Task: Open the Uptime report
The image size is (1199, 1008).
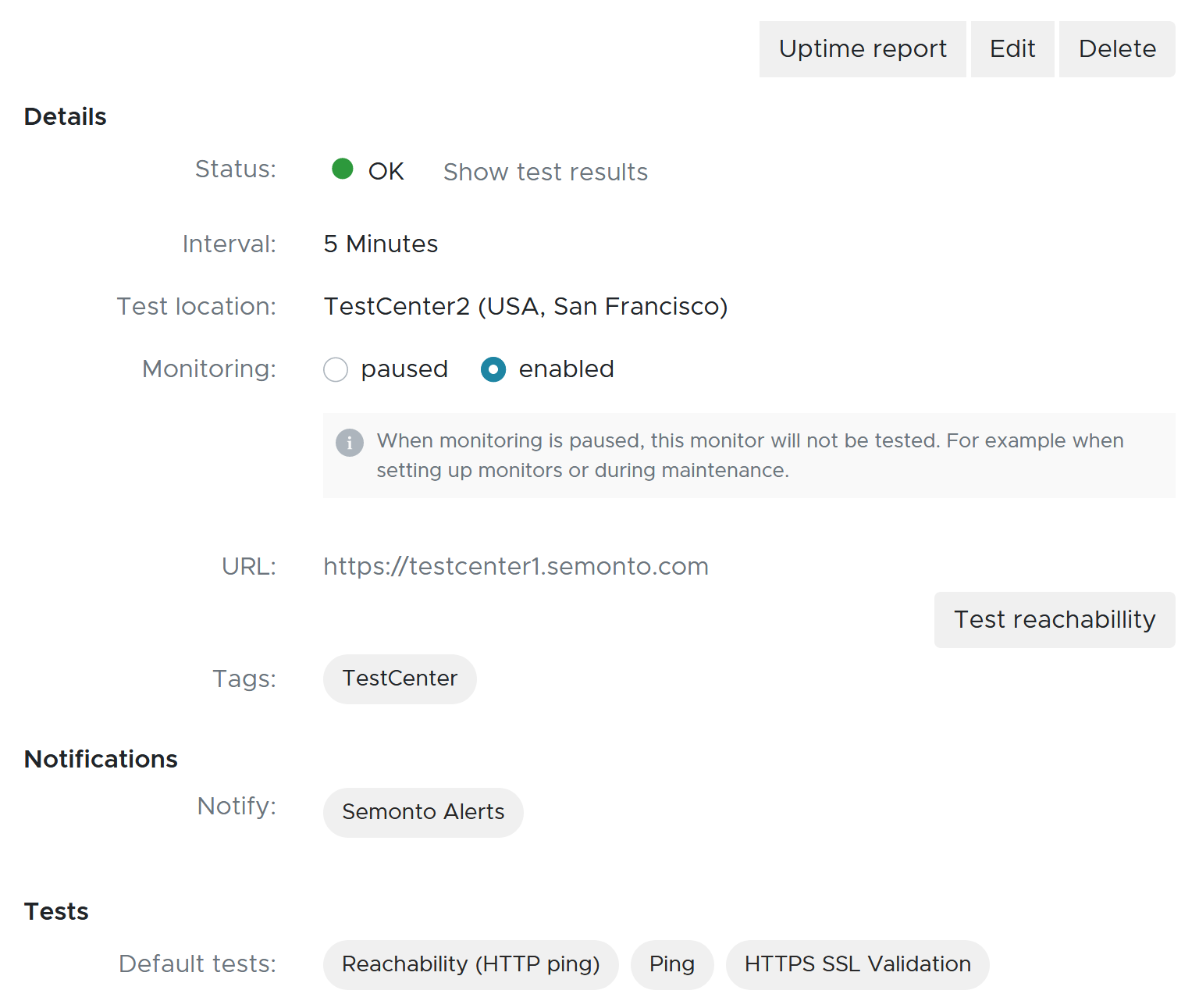Action: click(x=863, y=49)
